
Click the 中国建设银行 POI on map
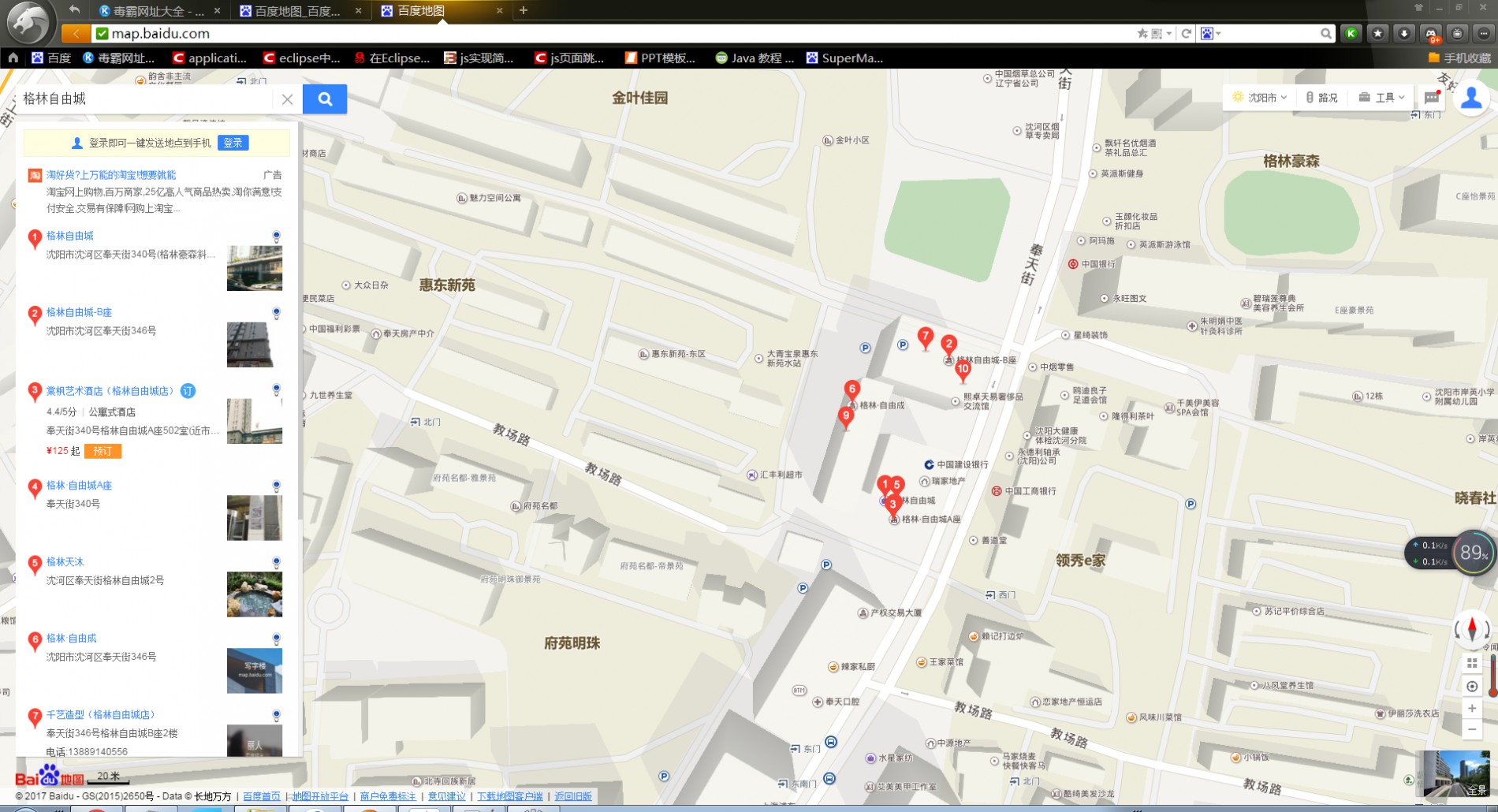coord(956,464)
